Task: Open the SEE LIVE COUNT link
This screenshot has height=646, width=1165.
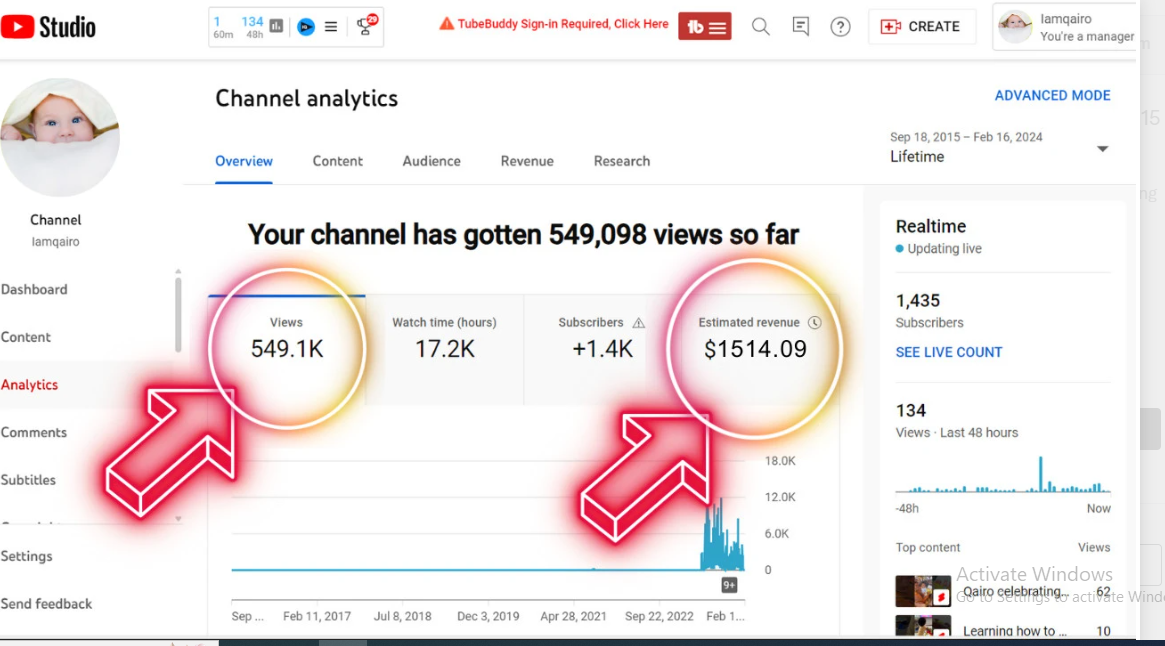Action: [x=948, y=352]
